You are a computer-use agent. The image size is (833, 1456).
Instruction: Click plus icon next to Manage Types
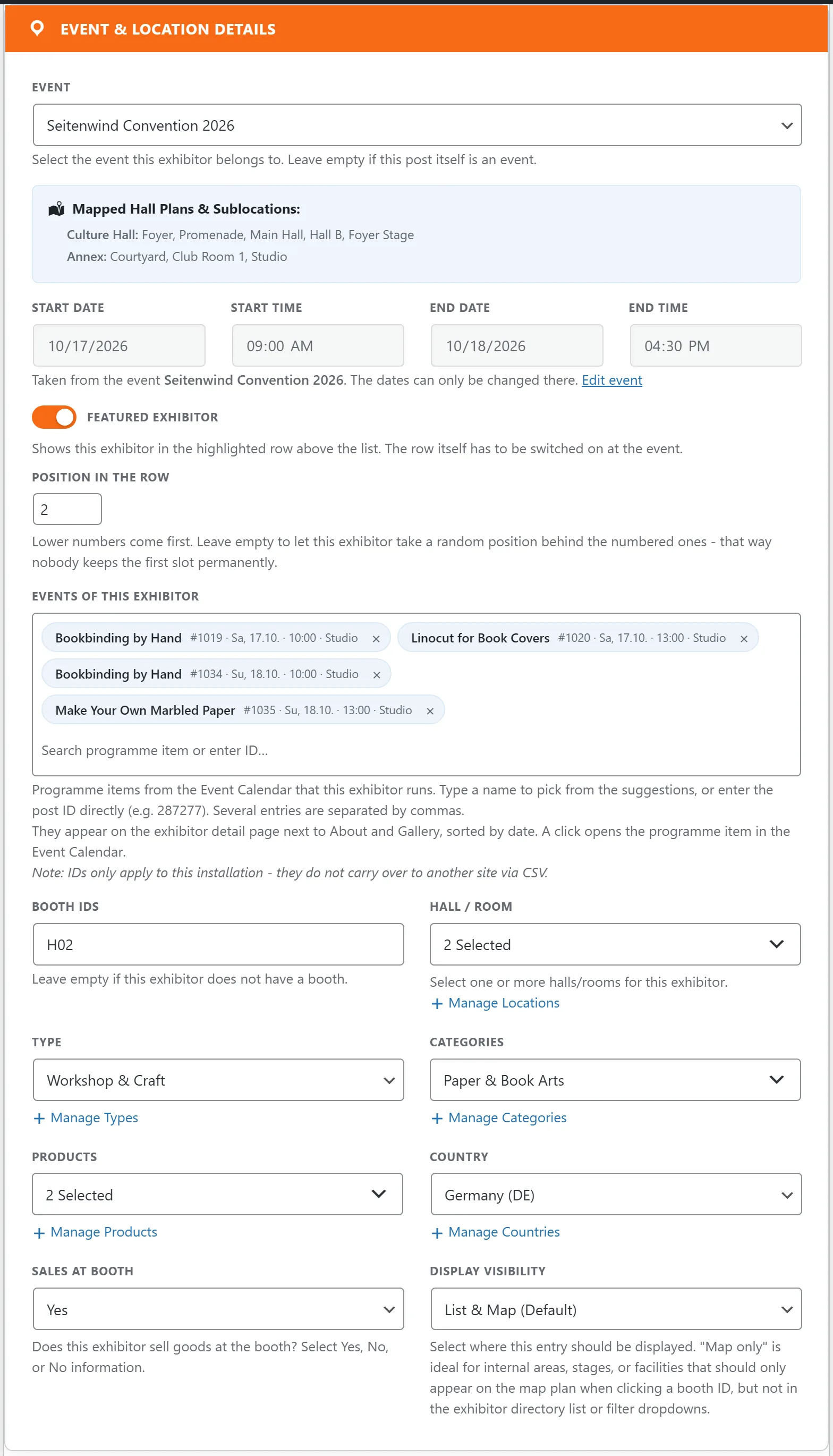pyautogui.click(x=39, y=1118)
